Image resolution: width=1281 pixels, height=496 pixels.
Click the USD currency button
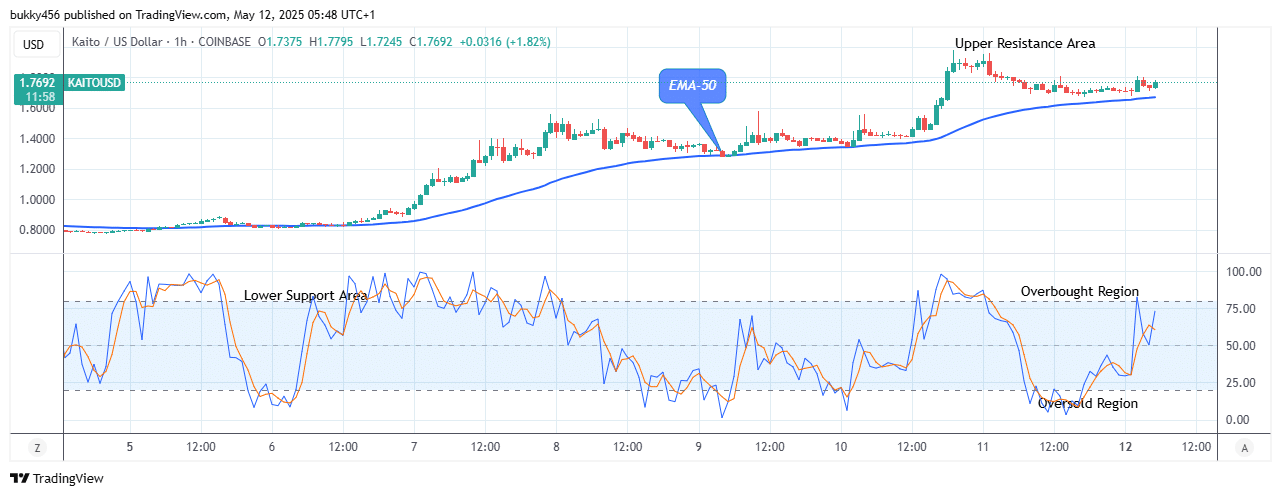point(35,44)
